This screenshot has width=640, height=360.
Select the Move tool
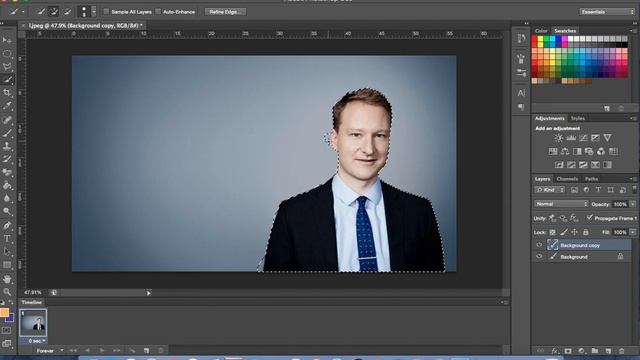(7, 40)
